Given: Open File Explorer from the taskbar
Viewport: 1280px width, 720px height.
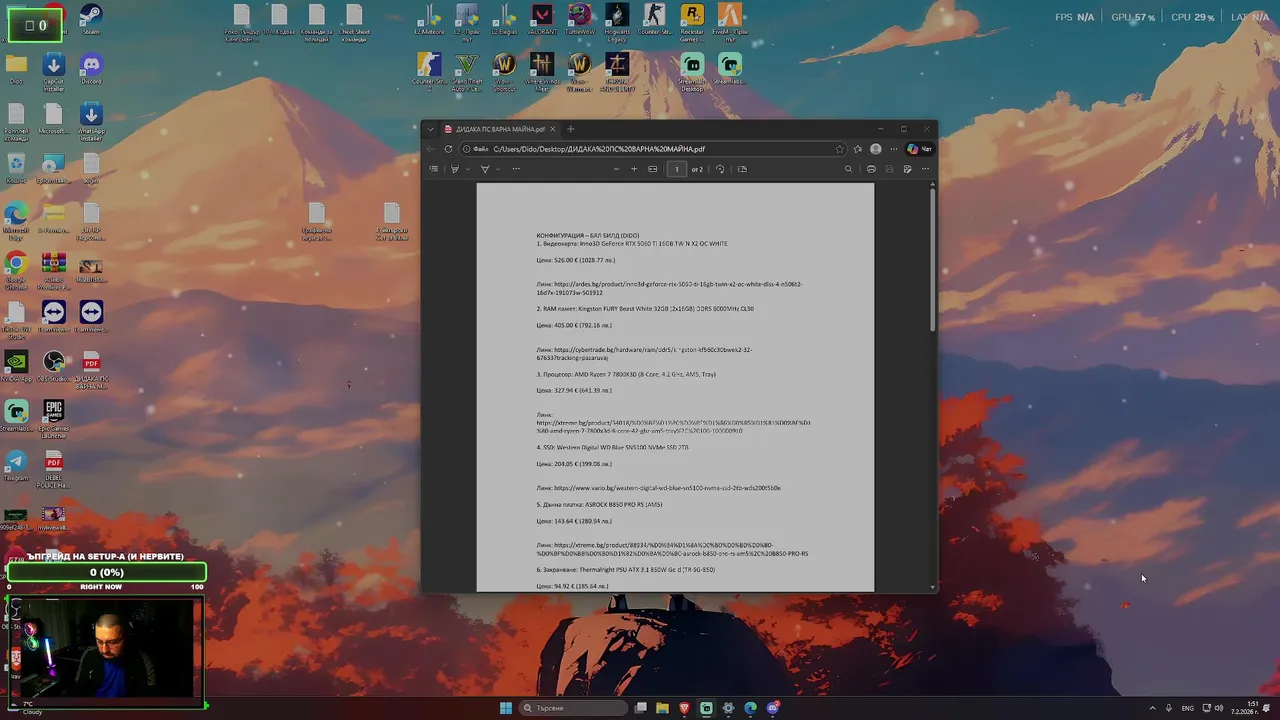Looking at the screenshot, I should point(662,708).
